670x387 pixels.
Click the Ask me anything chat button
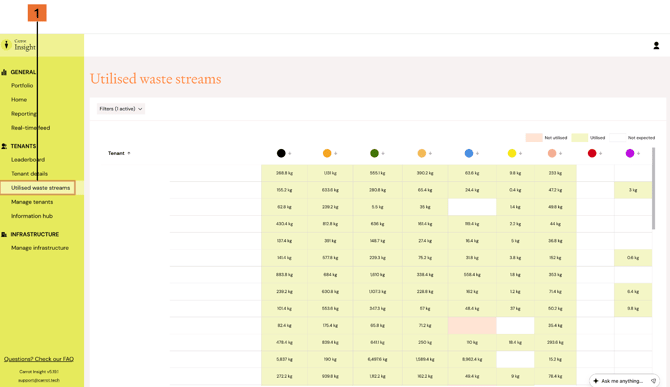click(624, 381)
